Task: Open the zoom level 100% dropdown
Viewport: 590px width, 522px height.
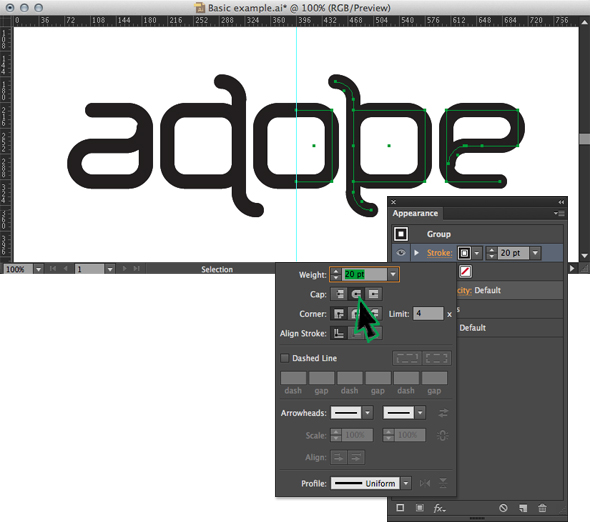Action: coord(38,269)
